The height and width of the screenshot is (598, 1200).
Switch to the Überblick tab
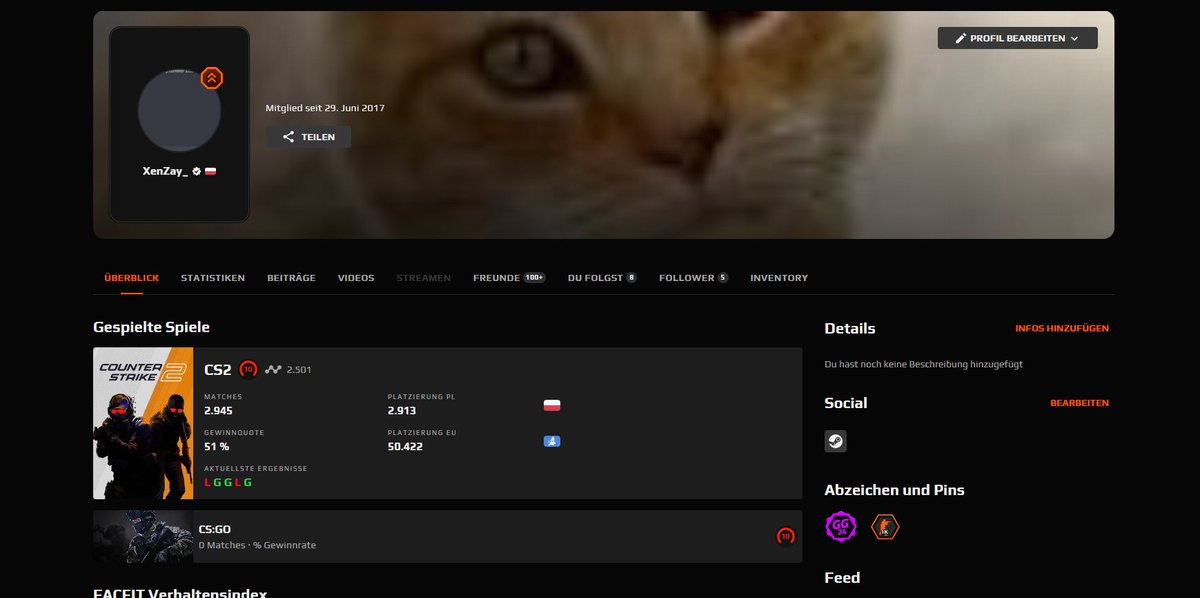pyautogui.click(x=132, y=278)
